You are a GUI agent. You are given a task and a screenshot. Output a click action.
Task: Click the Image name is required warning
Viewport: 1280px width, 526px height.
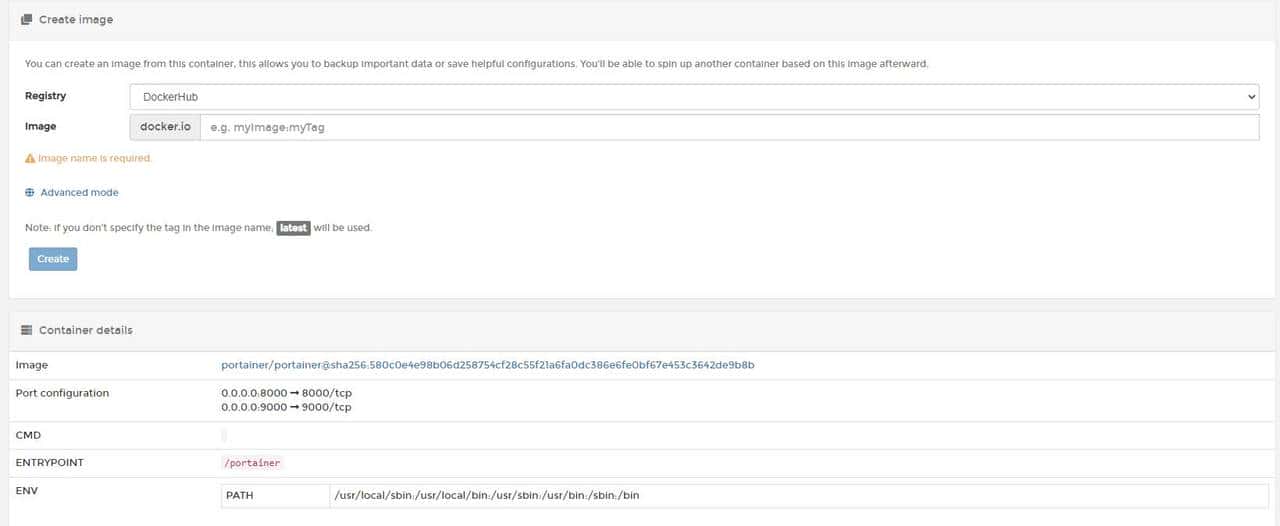point(95,158)
